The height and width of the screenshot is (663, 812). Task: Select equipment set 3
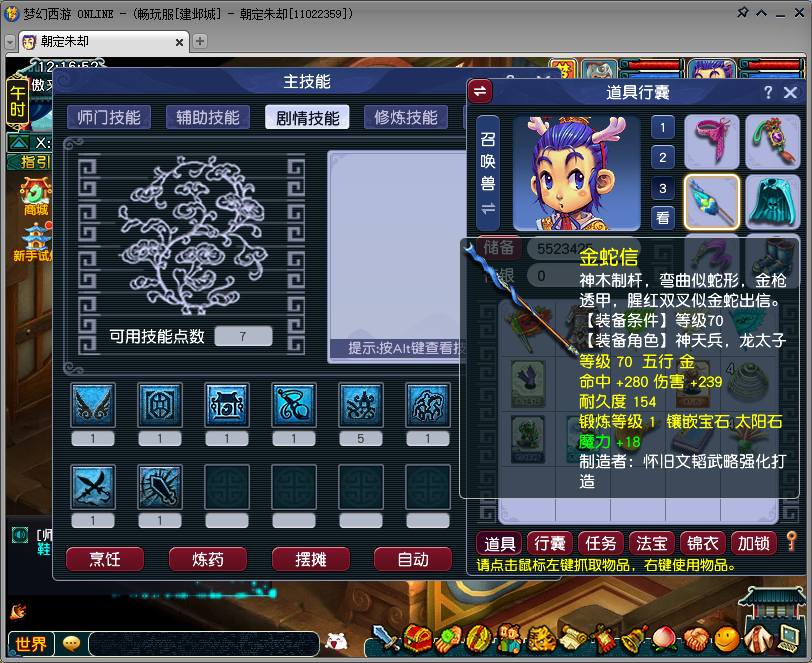[663, 188]
